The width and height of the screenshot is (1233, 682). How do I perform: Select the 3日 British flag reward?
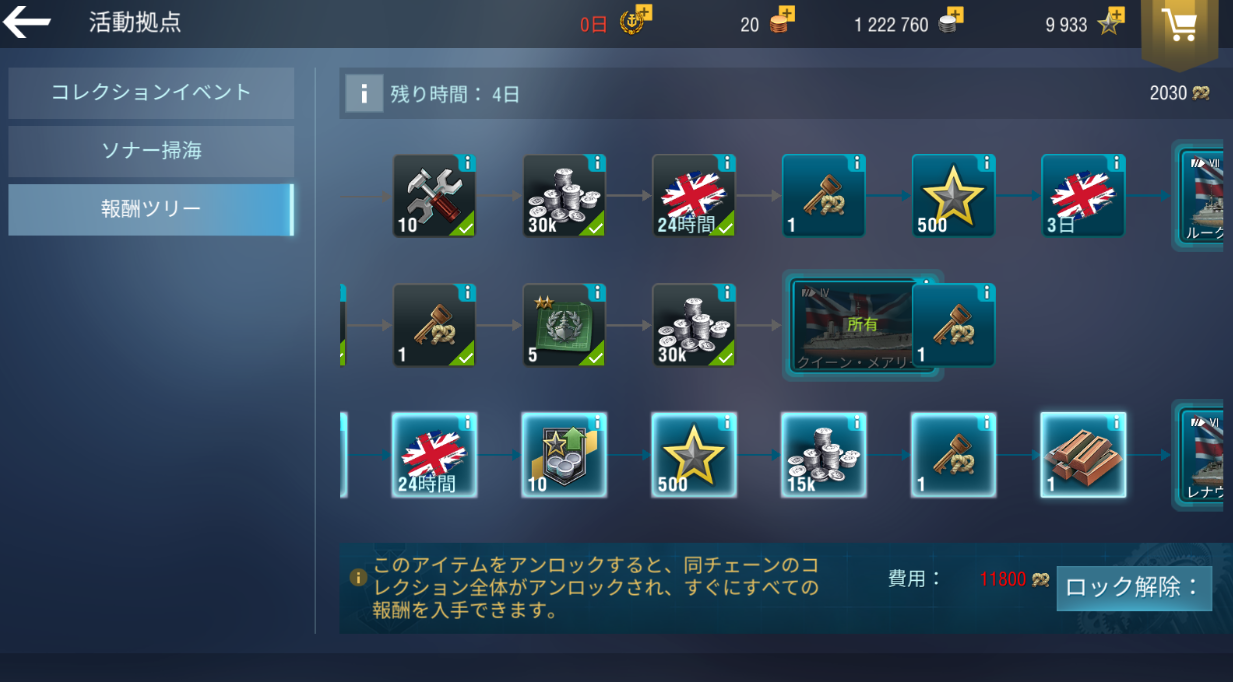click(1083, 196)
